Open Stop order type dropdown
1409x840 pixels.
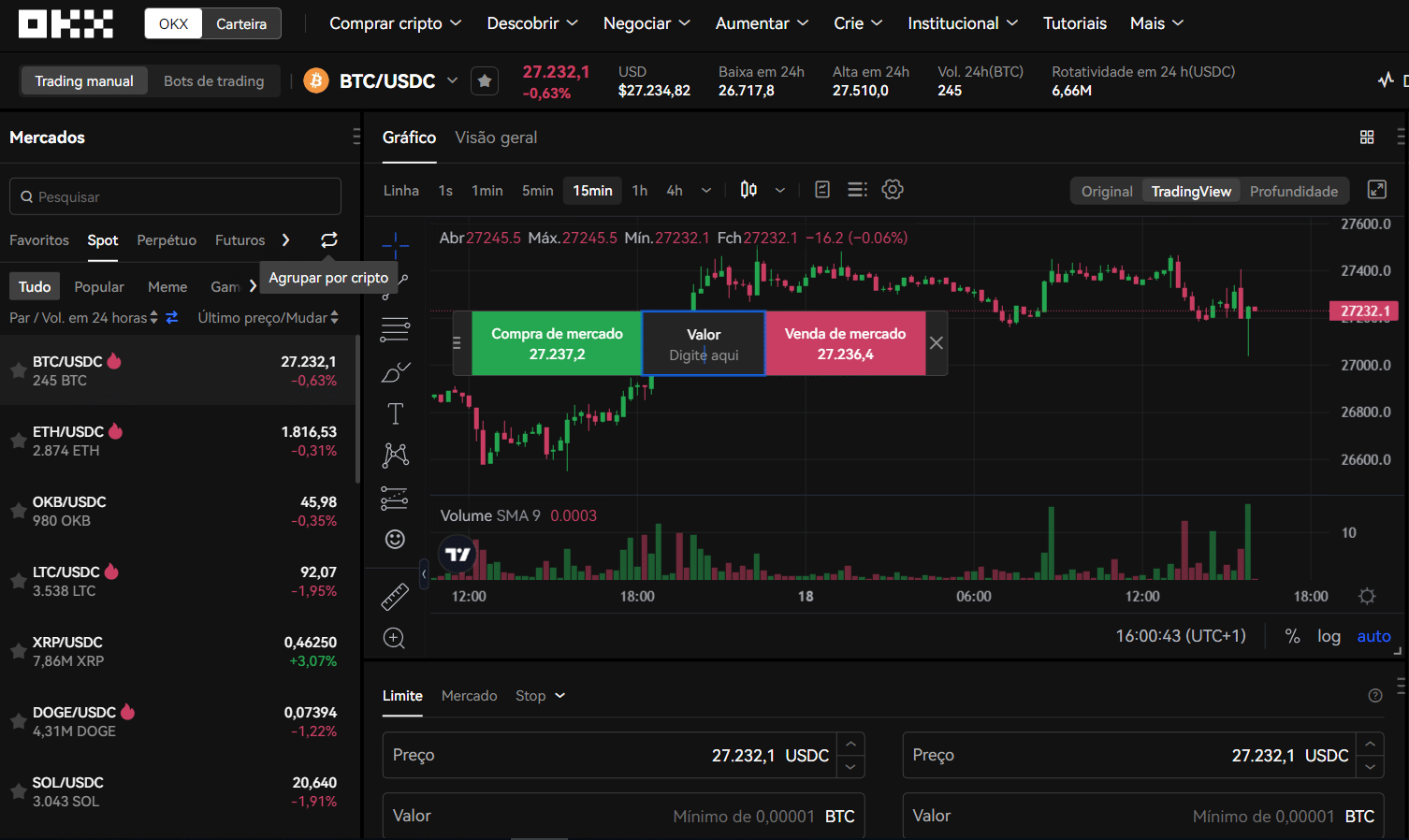[x=541, y=696]
